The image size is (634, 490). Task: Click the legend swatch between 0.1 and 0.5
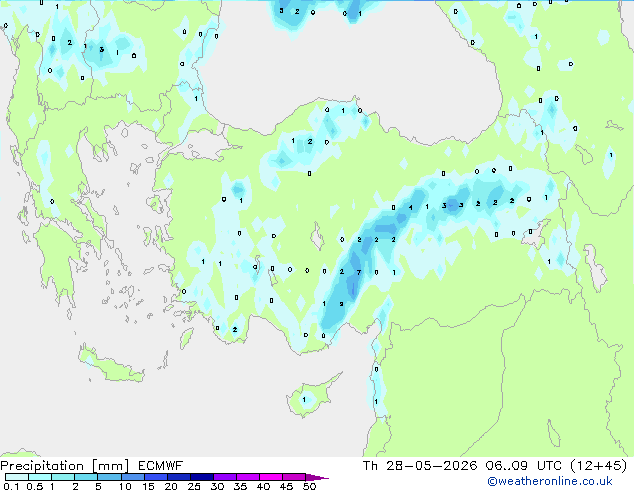pos(17,477)
